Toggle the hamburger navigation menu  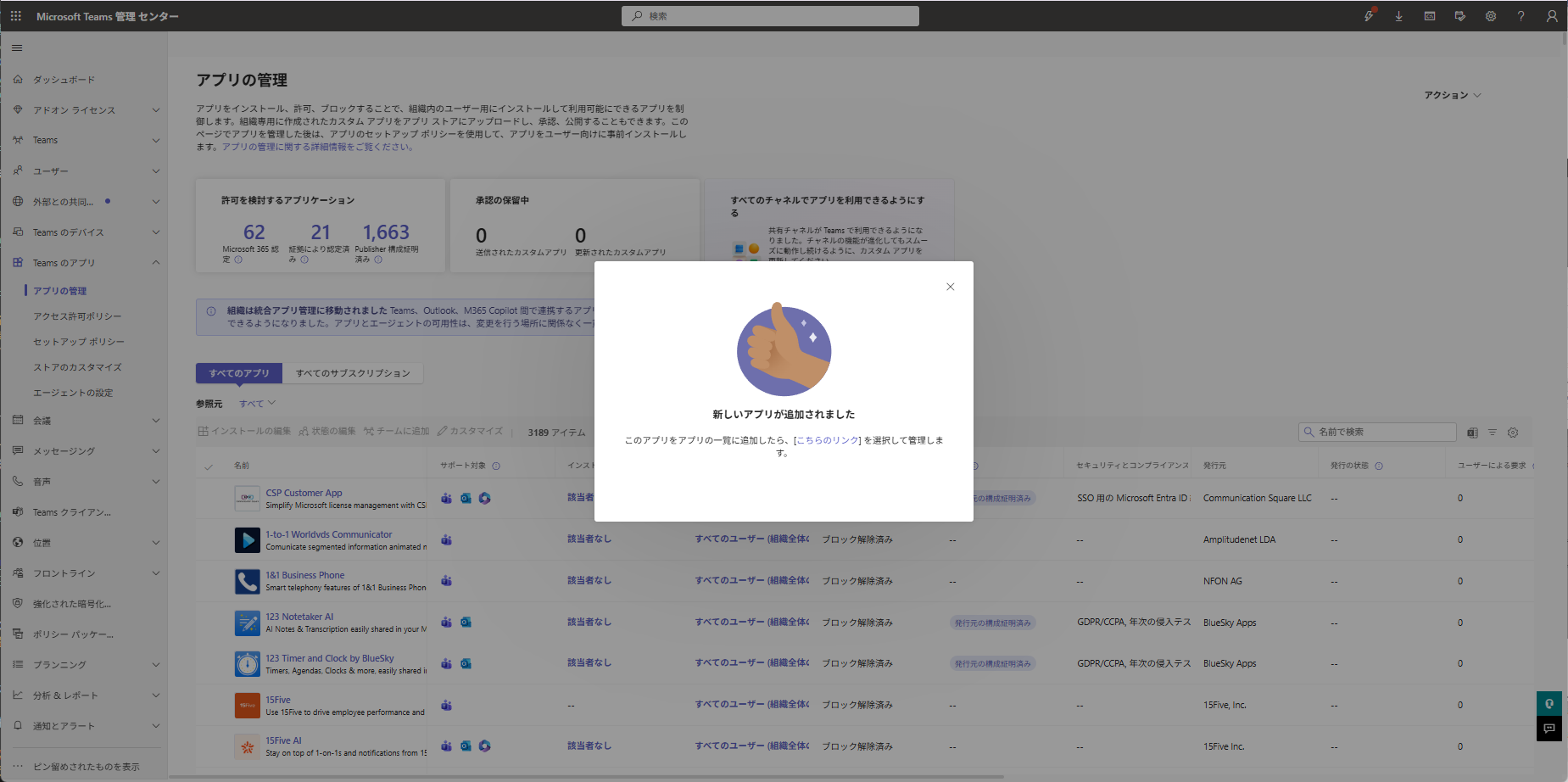click(17, 48)
